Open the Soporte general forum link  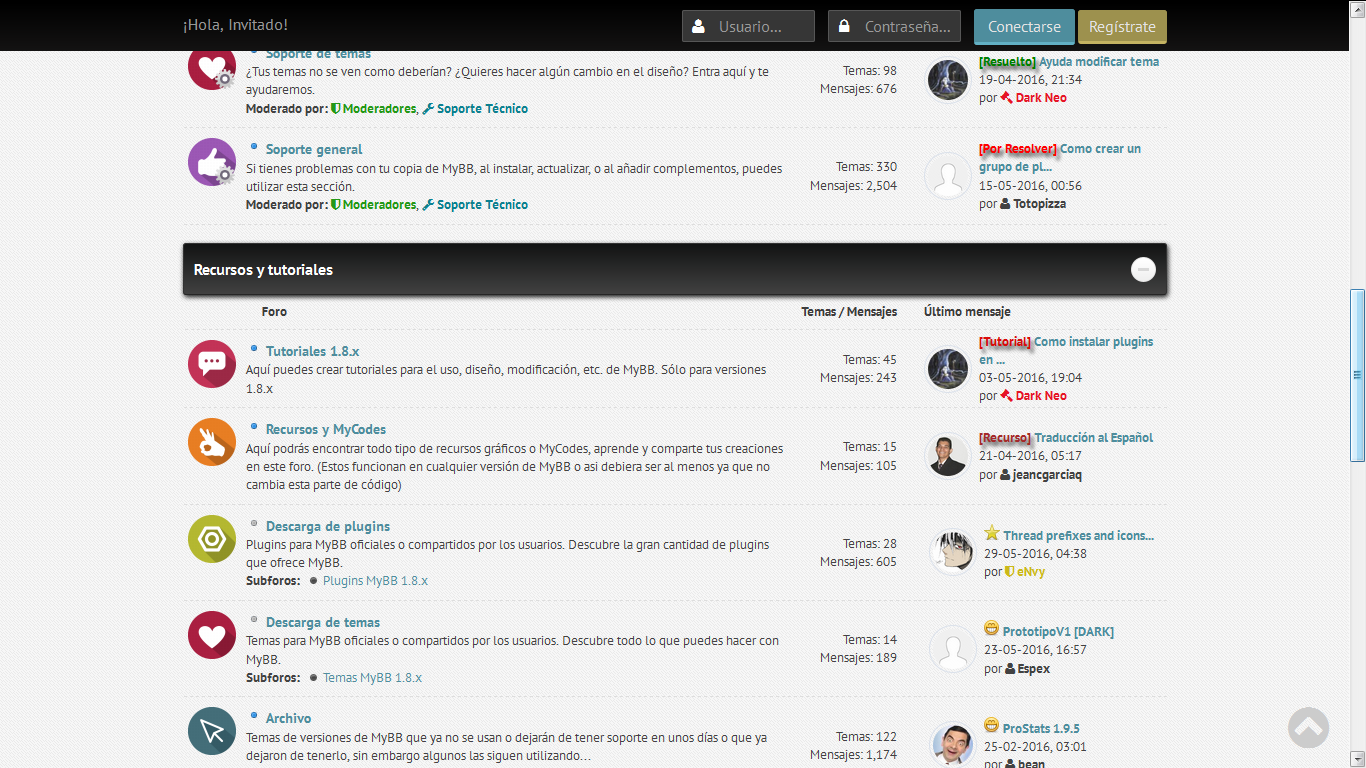pos(314,150)
